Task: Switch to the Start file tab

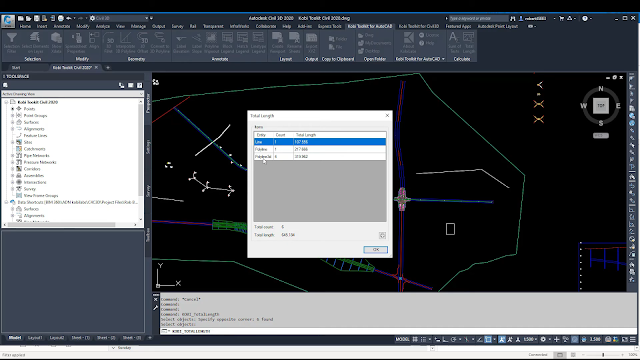Action: click(16, 68)
